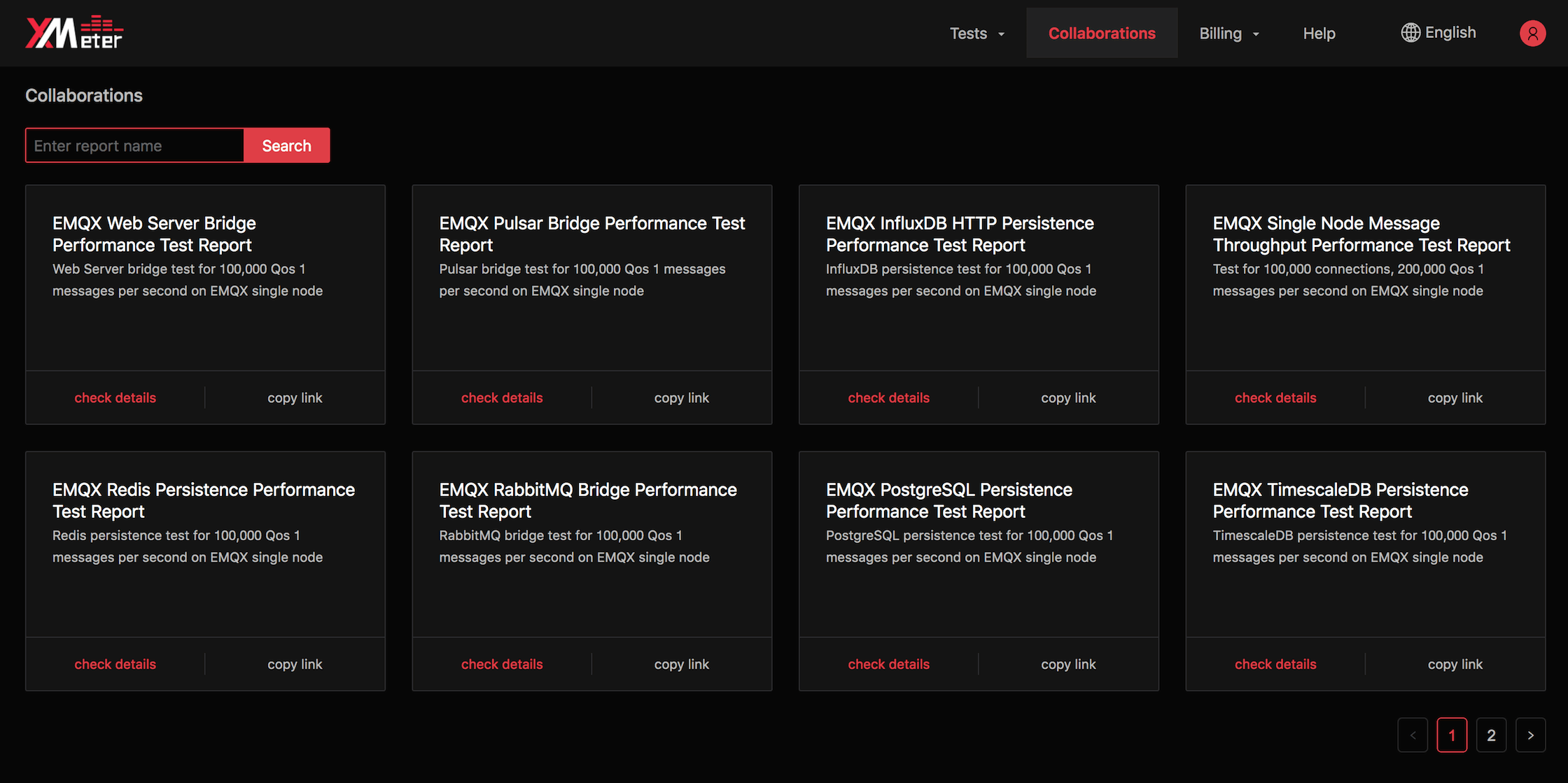Click description 'TimescaleDB persistence test for 100,000 Qos 1'
1568x783 pixels.
coord(1360,535)
